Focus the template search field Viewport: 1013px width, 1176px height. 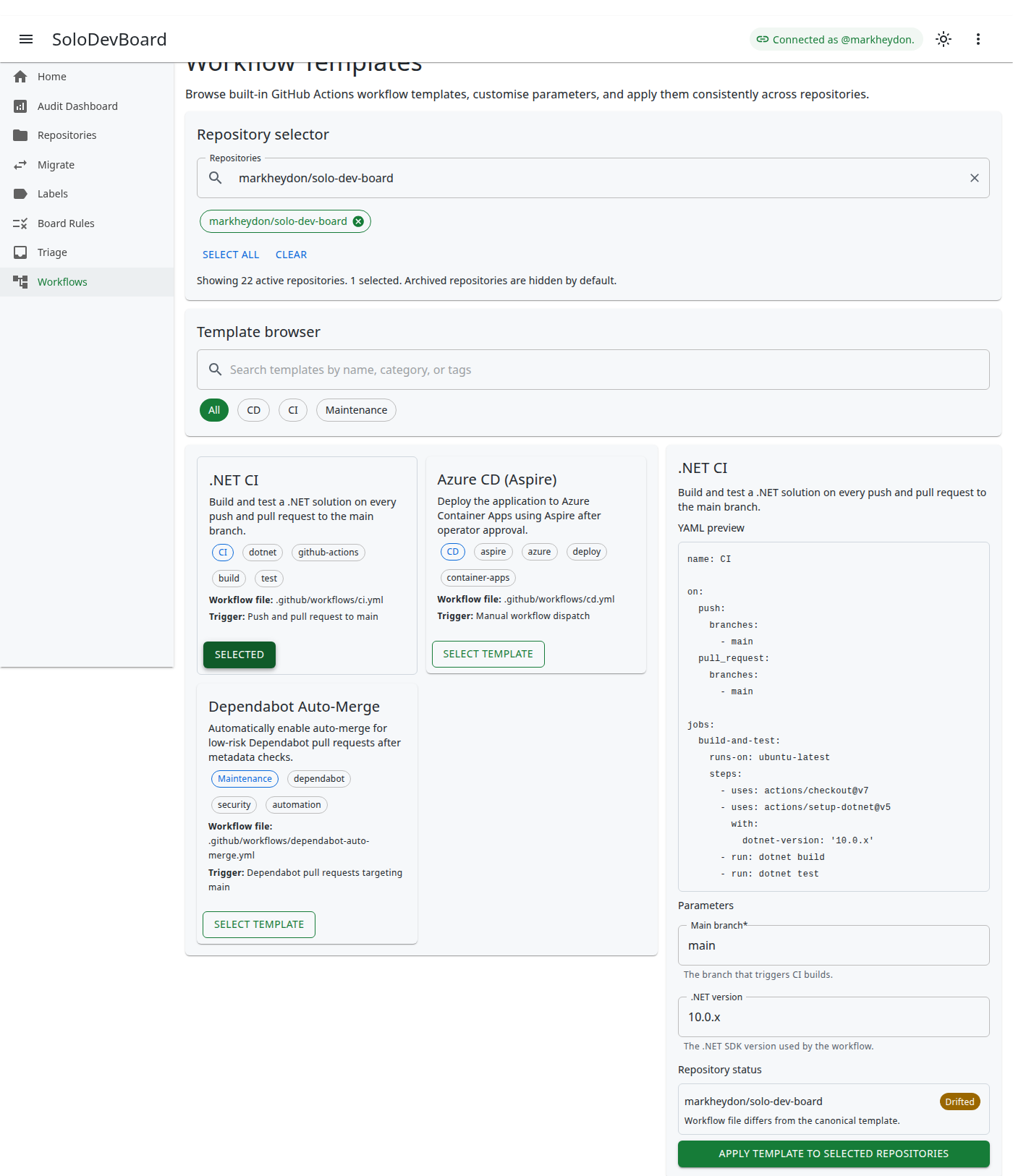[593, 370]
